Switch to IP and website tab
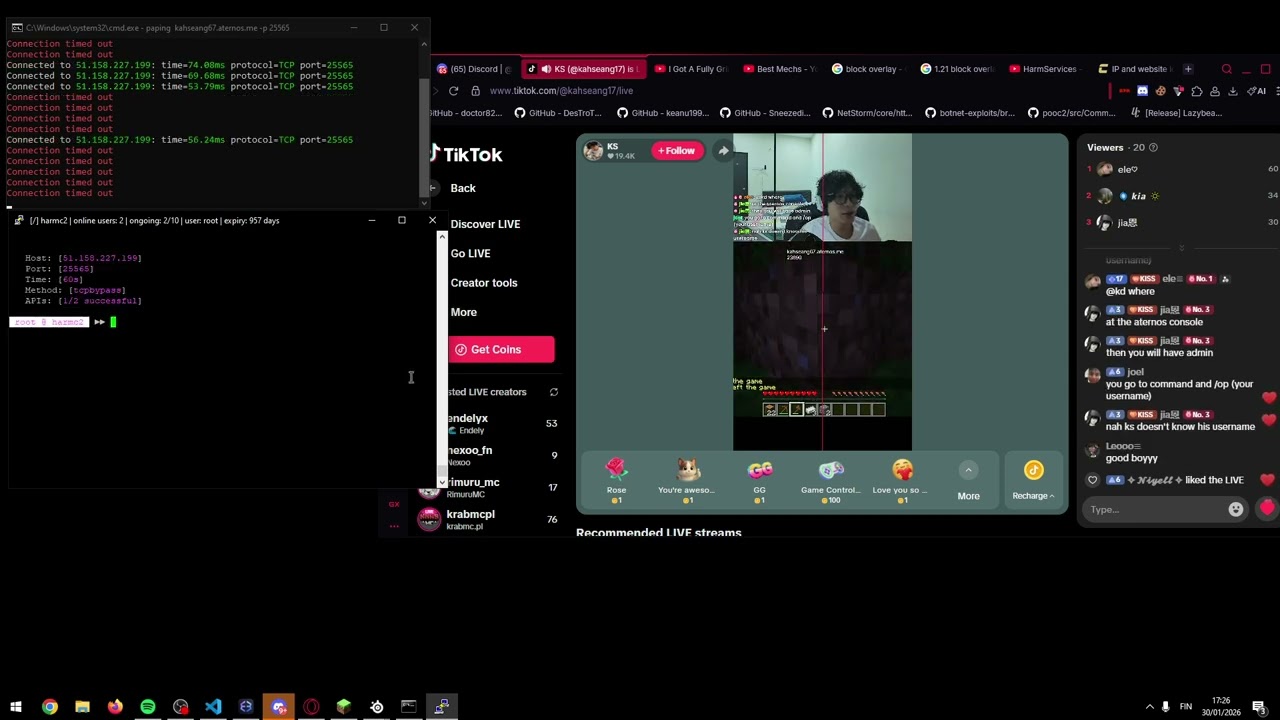The image size is (1280, 720). pyautogui.click(x=1135, y=69)
